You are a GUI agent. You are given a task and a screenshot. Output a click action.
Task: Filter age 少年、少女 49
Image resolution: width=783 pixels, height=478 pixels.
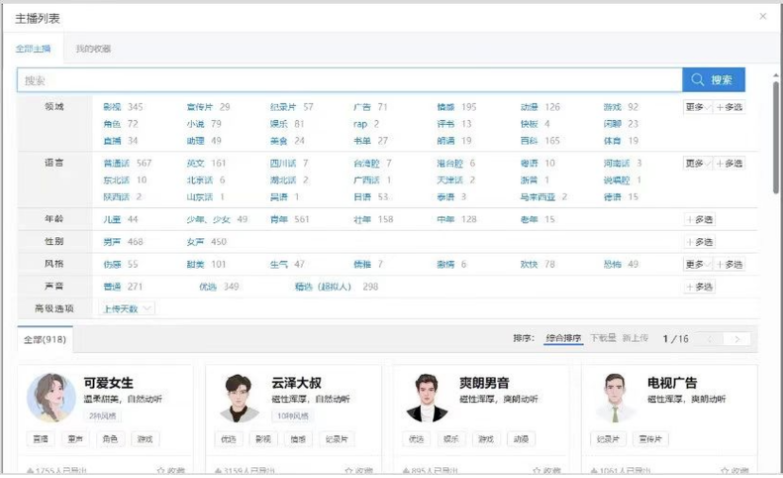tap(217, 219)
